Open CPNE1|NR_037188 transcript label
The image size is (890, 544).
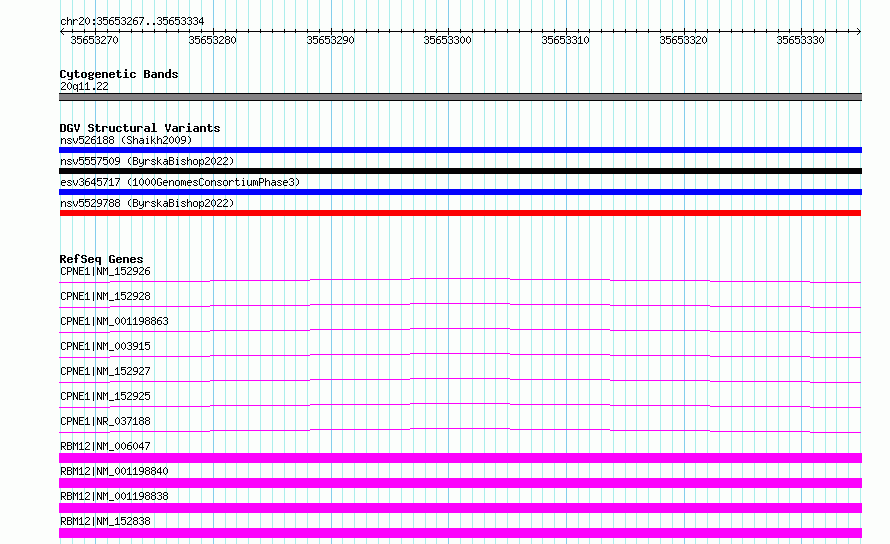pos(105,421)
